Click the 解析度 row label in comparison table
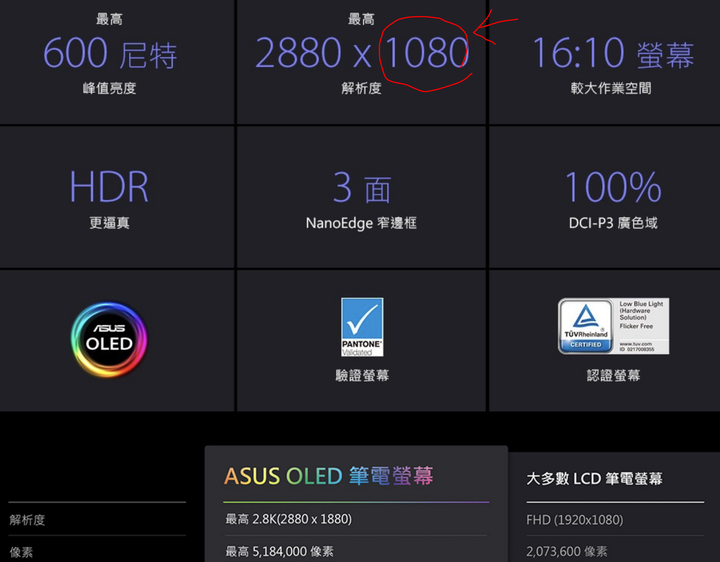The image size is (720, 562). 27,520
